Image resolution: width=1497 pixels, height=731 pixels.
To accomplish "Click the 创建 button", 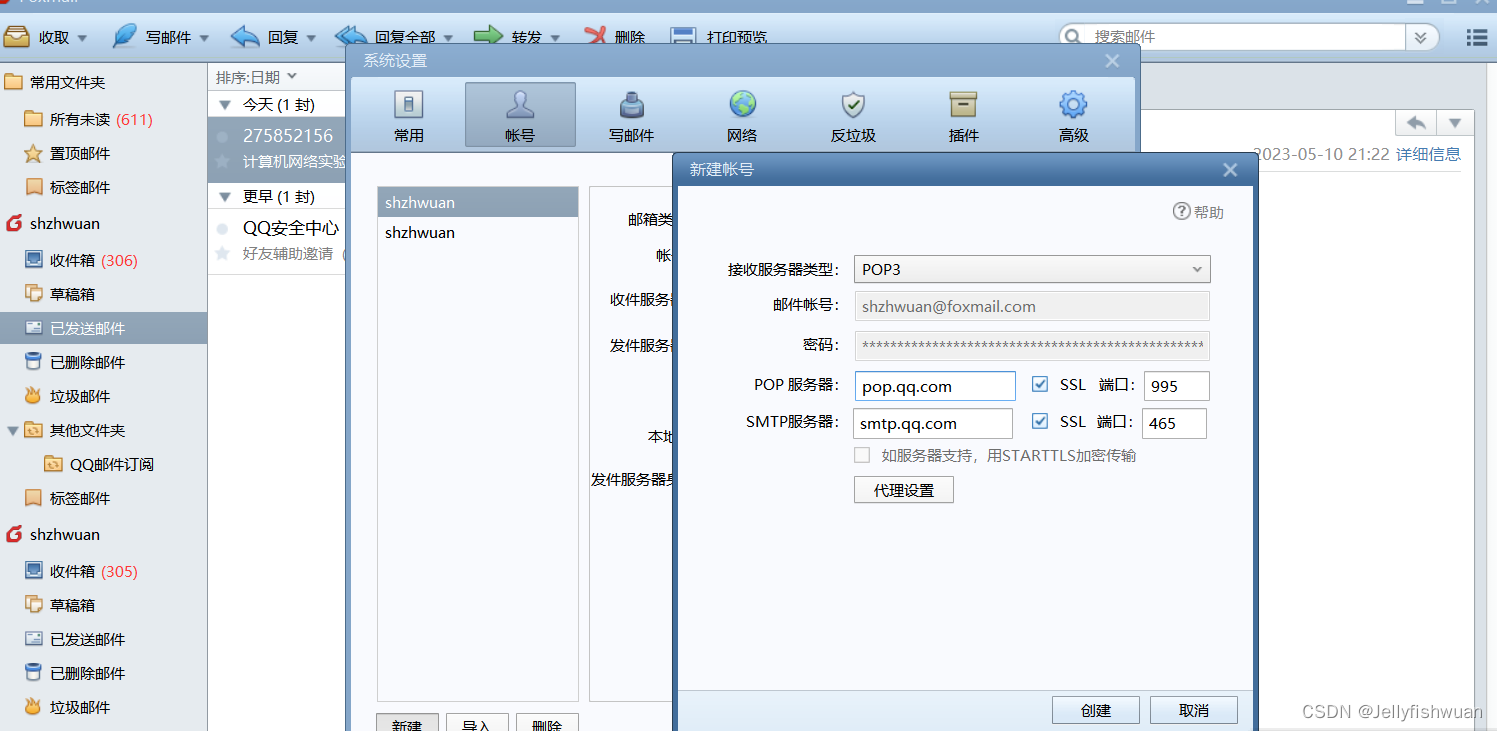I will (x=1096, y=710).
